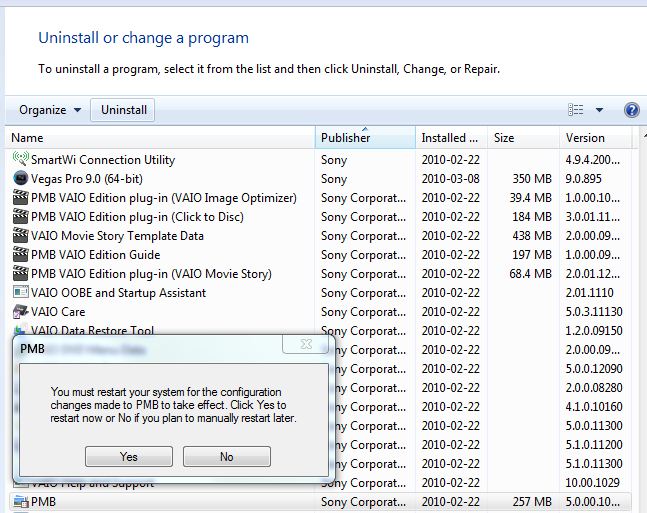The width and height of the screenshot is (647, 513).
Task: Click the VAIO OOBE and Startup Assistant icon
Action: (20, 292)
